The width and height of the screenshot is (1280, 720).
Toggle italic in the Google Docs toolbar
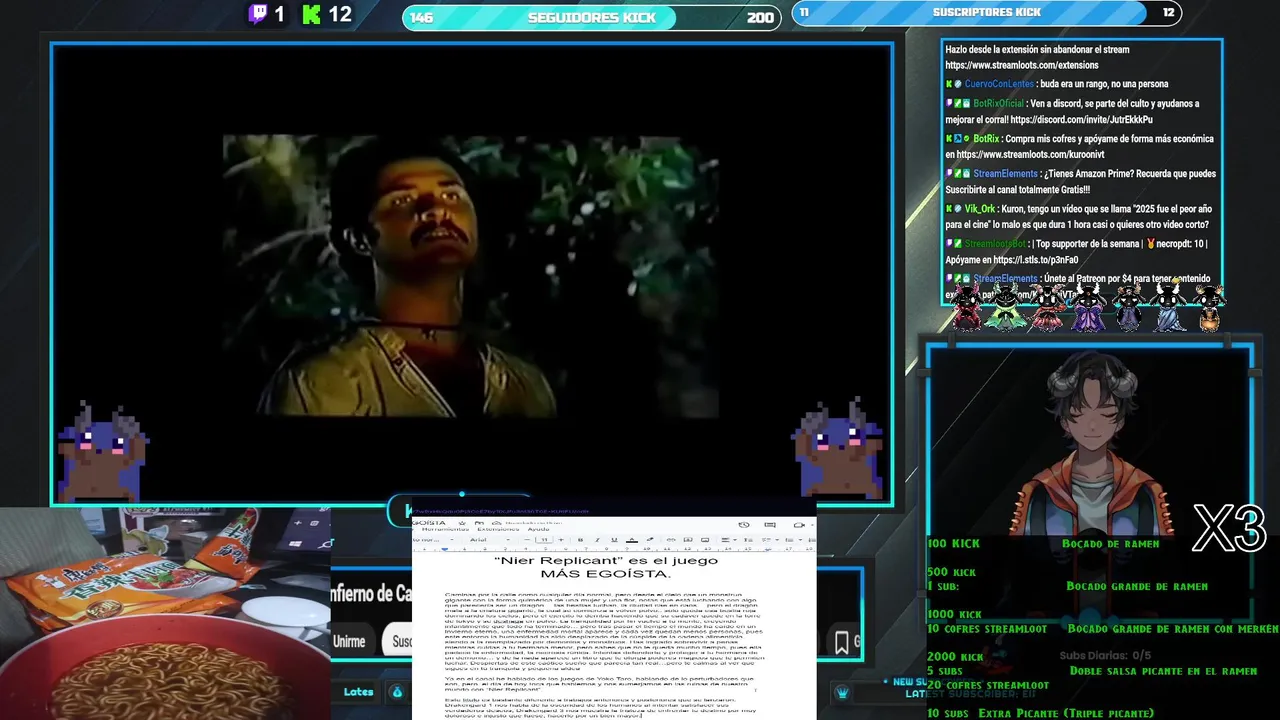click(597, 540)
